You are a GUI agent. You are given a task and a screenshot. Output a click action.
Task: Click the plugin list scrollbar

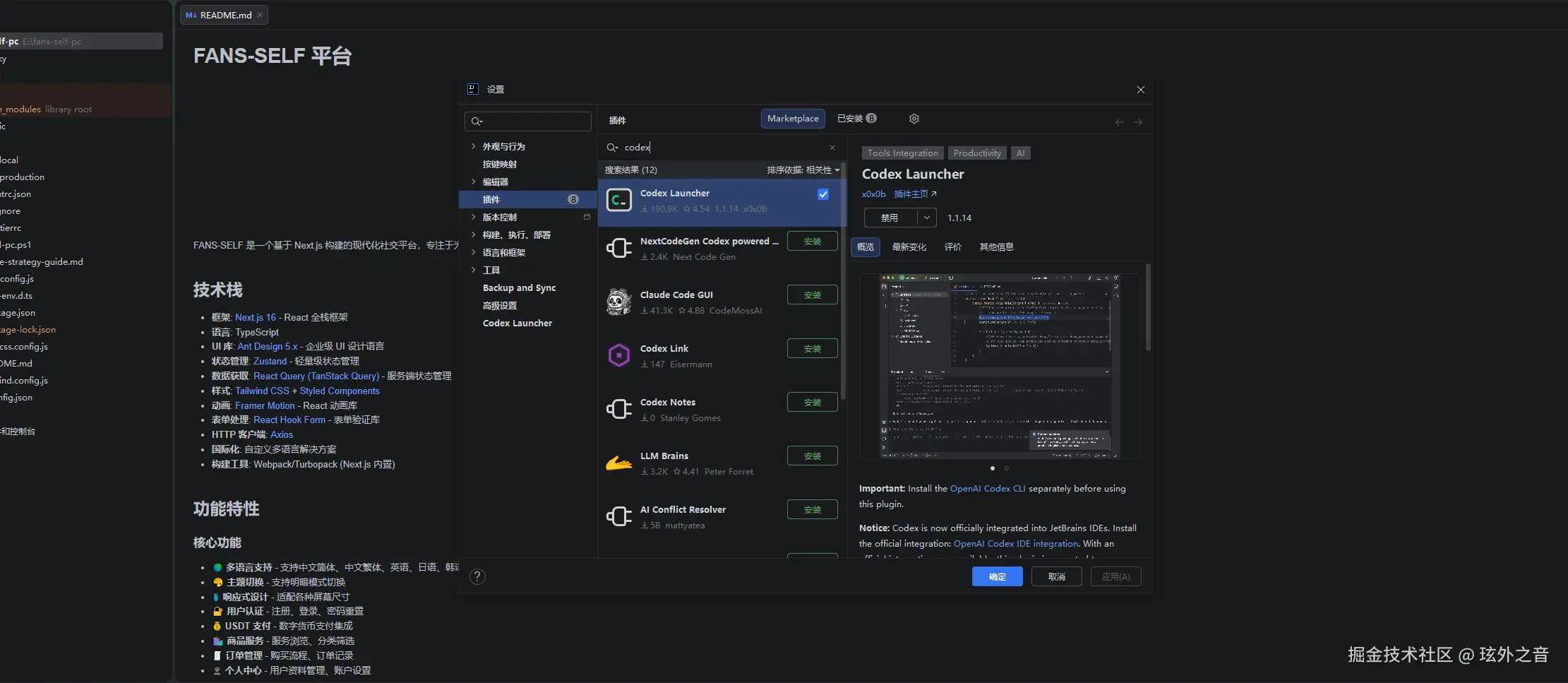(843, 283)
